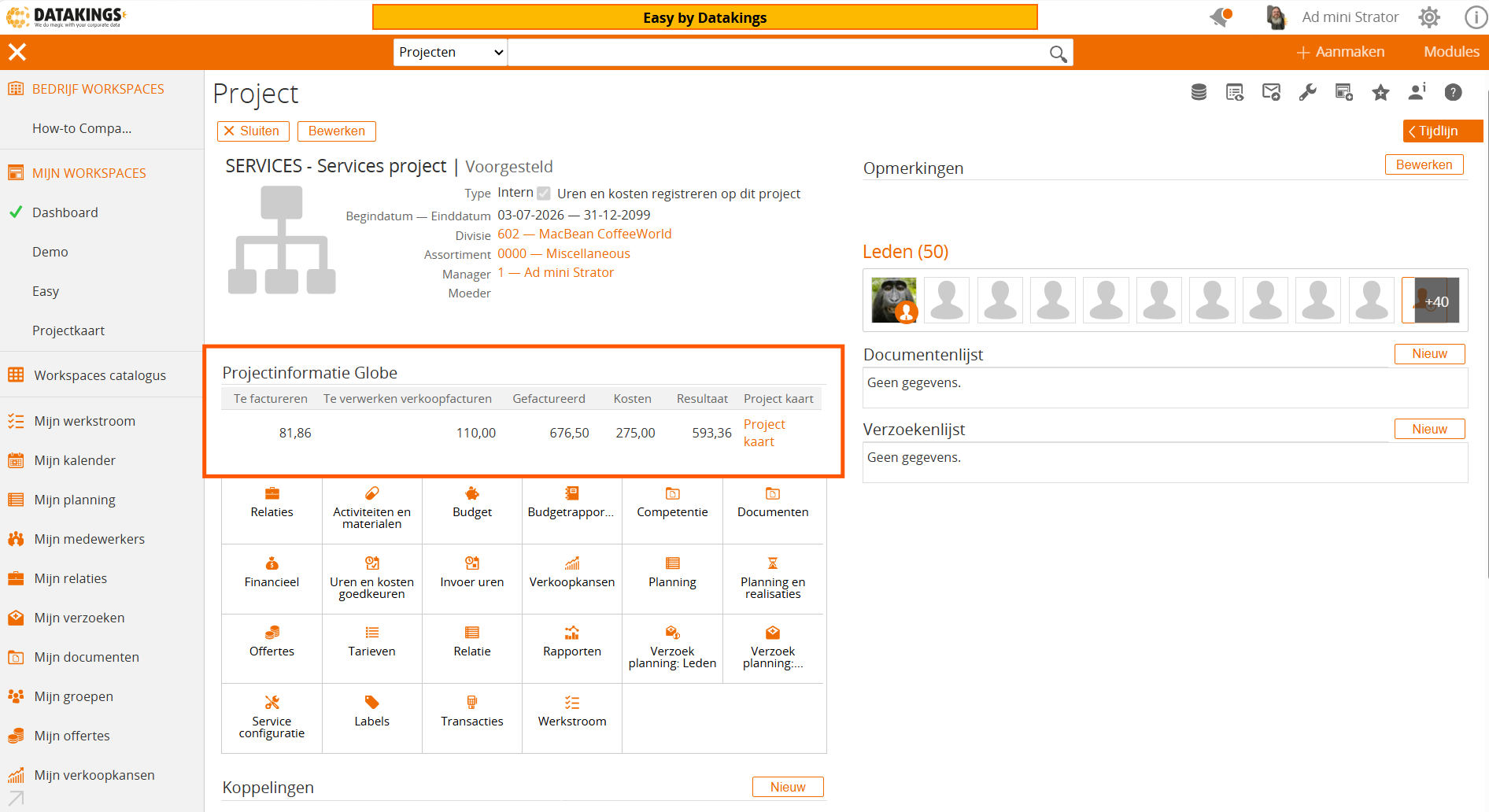The image size is (1489, 812).
Task: Close the sidebar with the X icon
Action: (17, 52)
